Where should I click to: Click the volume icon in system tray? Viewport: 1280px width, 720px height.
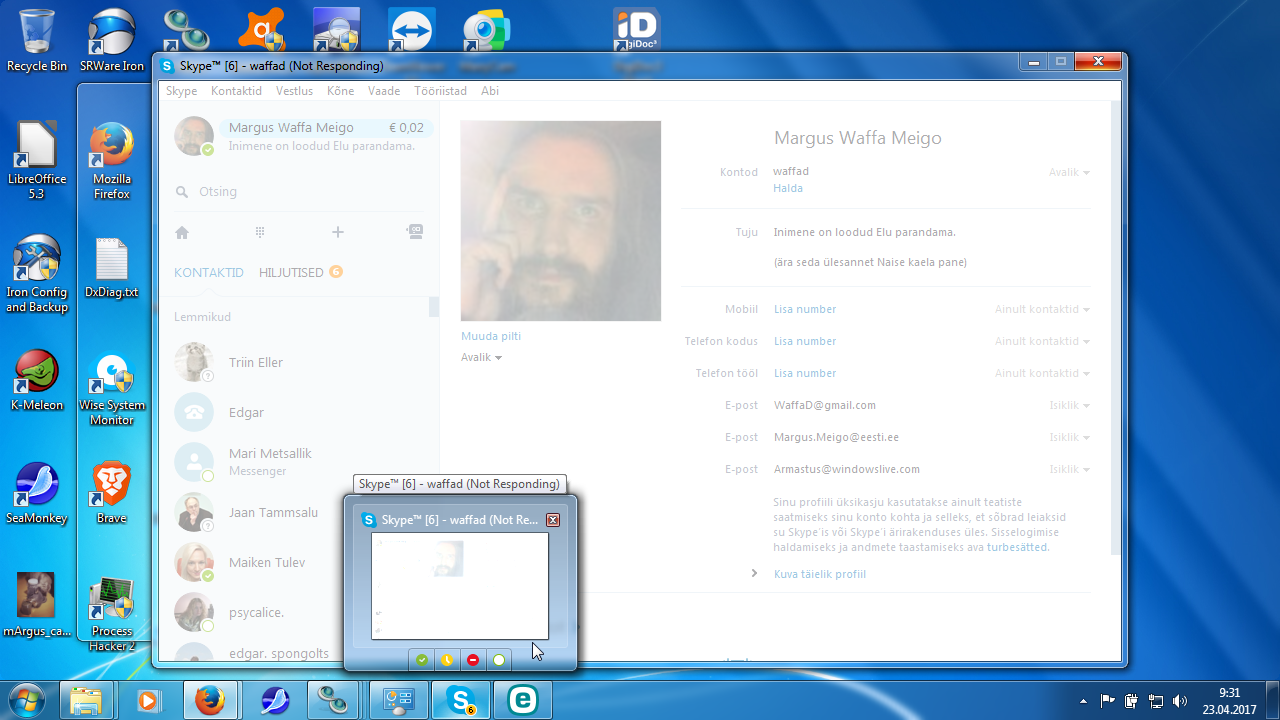click(x=1180, y=700)
